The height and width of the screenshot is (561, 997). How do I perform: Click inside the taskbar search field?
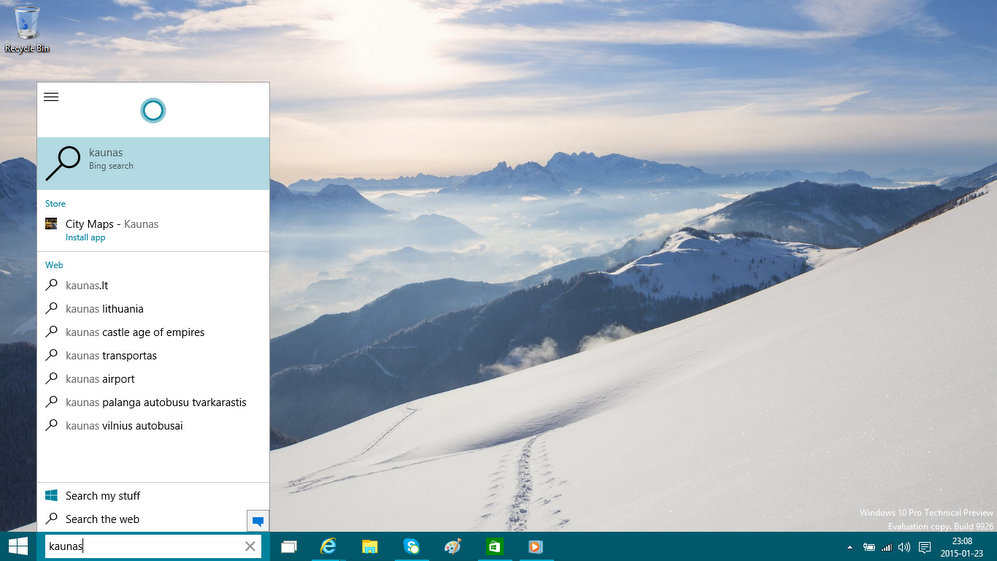140,546
